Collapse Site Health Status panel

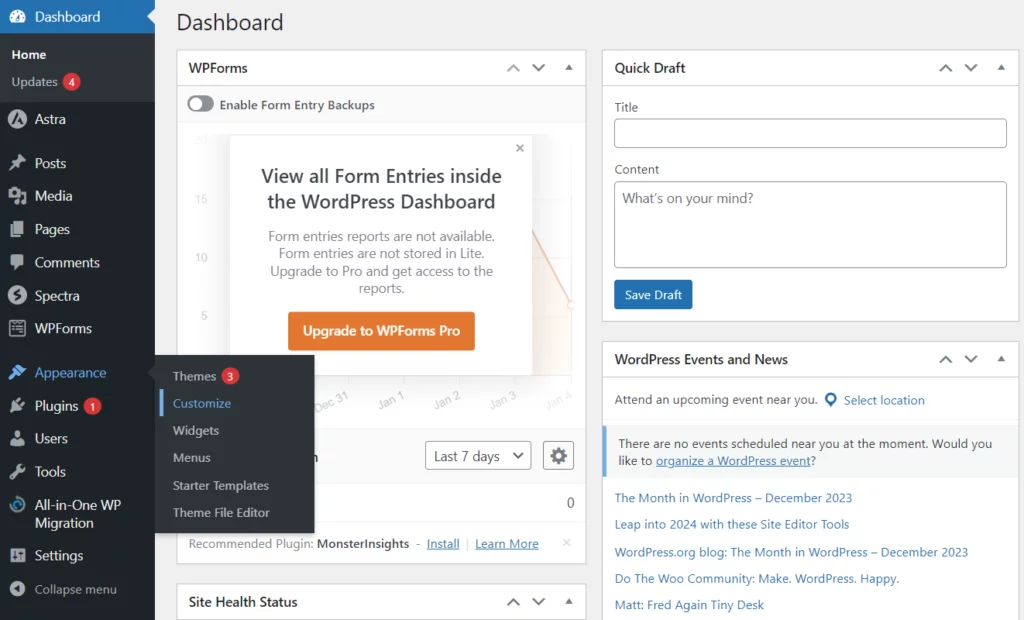coord(569,601)
